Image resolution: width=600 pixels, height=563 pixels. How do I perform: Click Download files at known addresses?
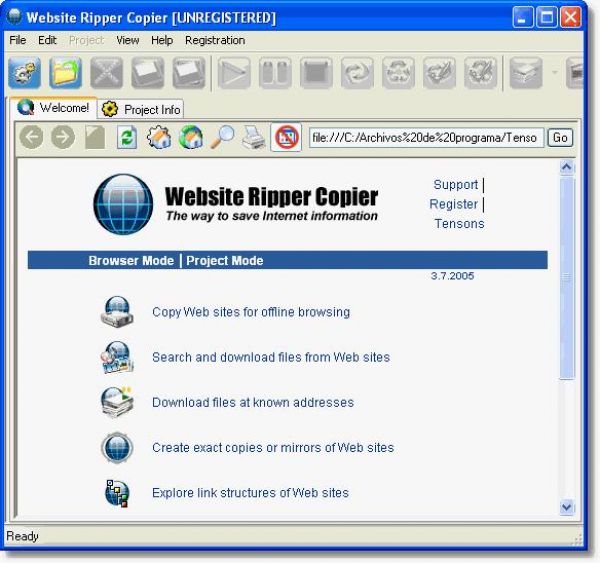tap(253, 402)
